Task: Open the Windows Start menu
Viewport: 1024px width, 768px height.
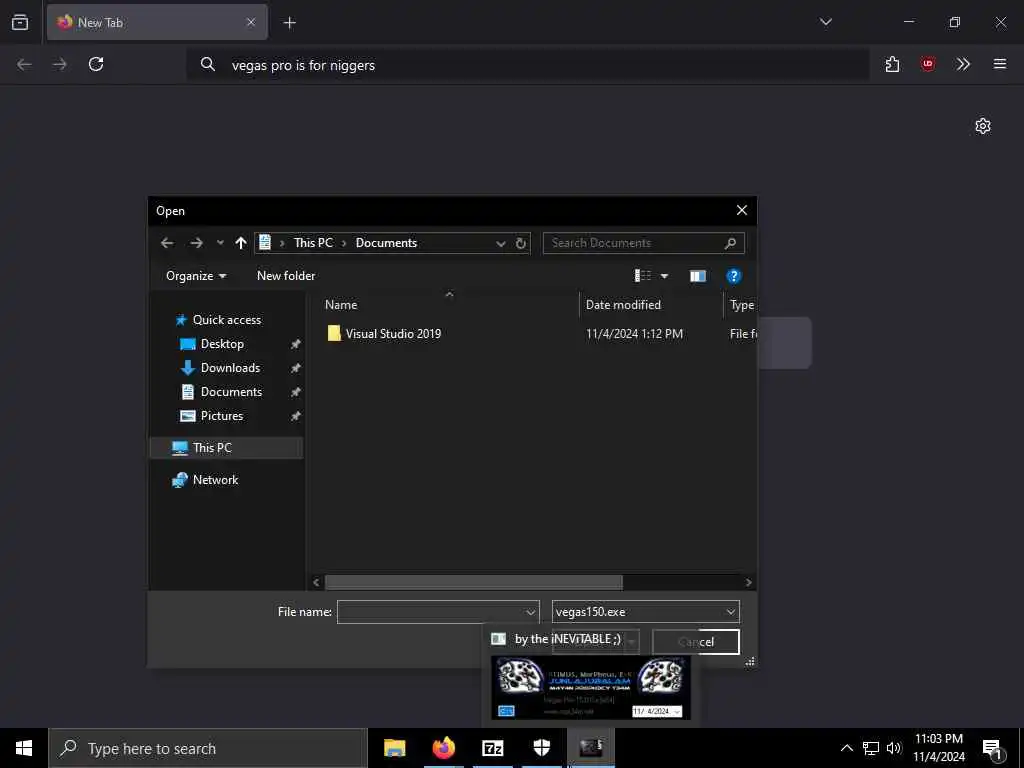Action: click(x=24, y=748)
